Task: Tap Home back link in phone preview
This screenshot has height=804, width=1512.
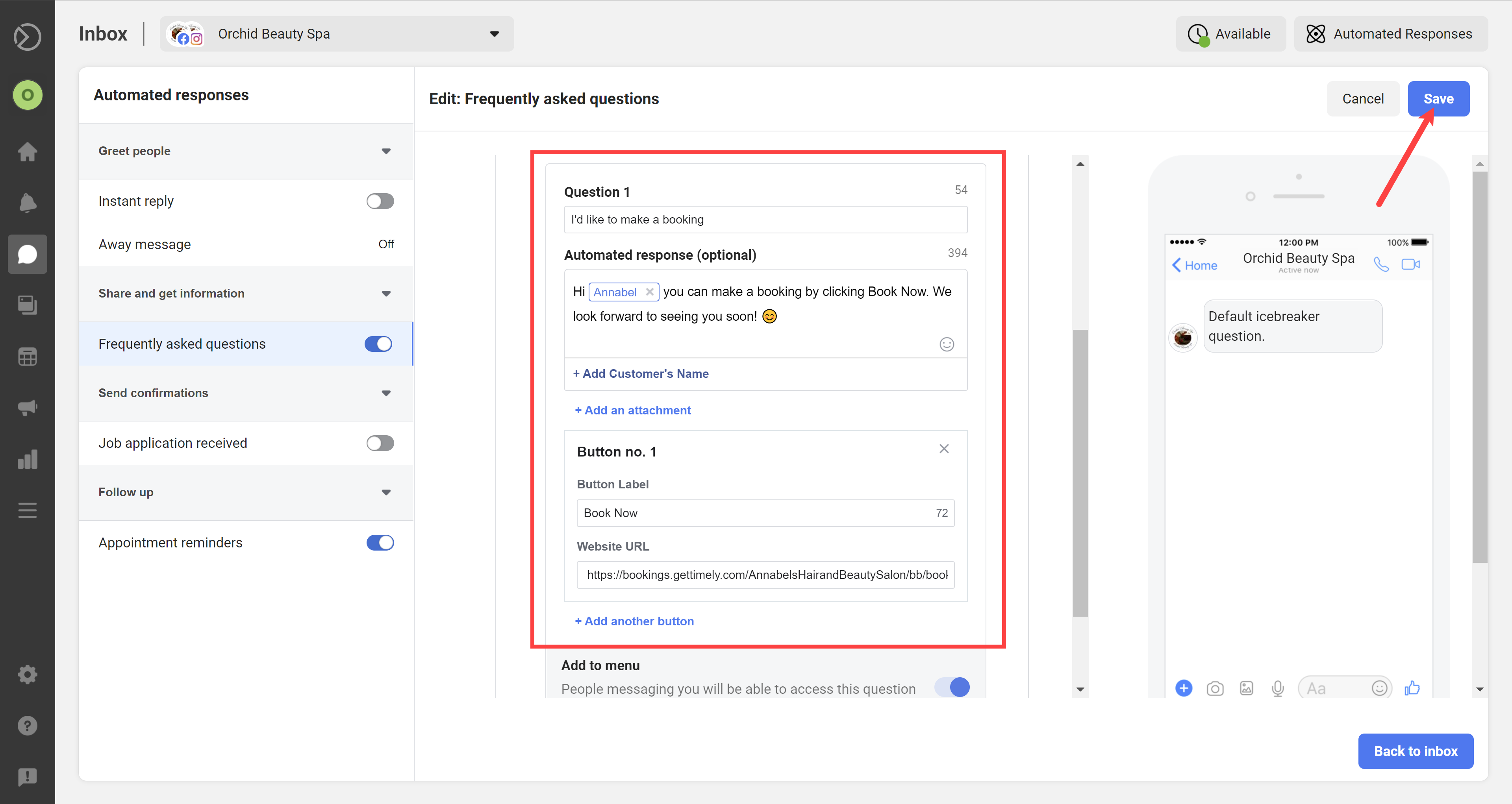Action: pos(1195,265)
